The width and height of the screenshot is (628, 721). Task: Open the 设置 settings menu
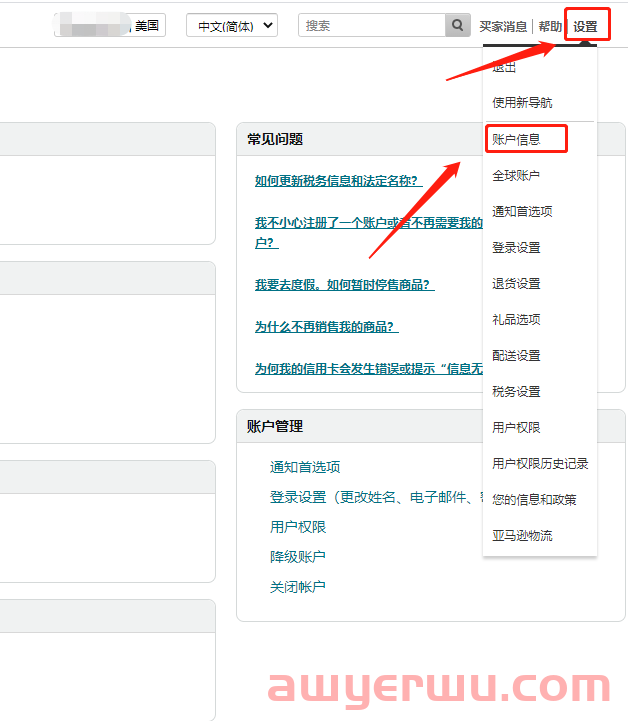pyautogui.click(x=585, y=27)
